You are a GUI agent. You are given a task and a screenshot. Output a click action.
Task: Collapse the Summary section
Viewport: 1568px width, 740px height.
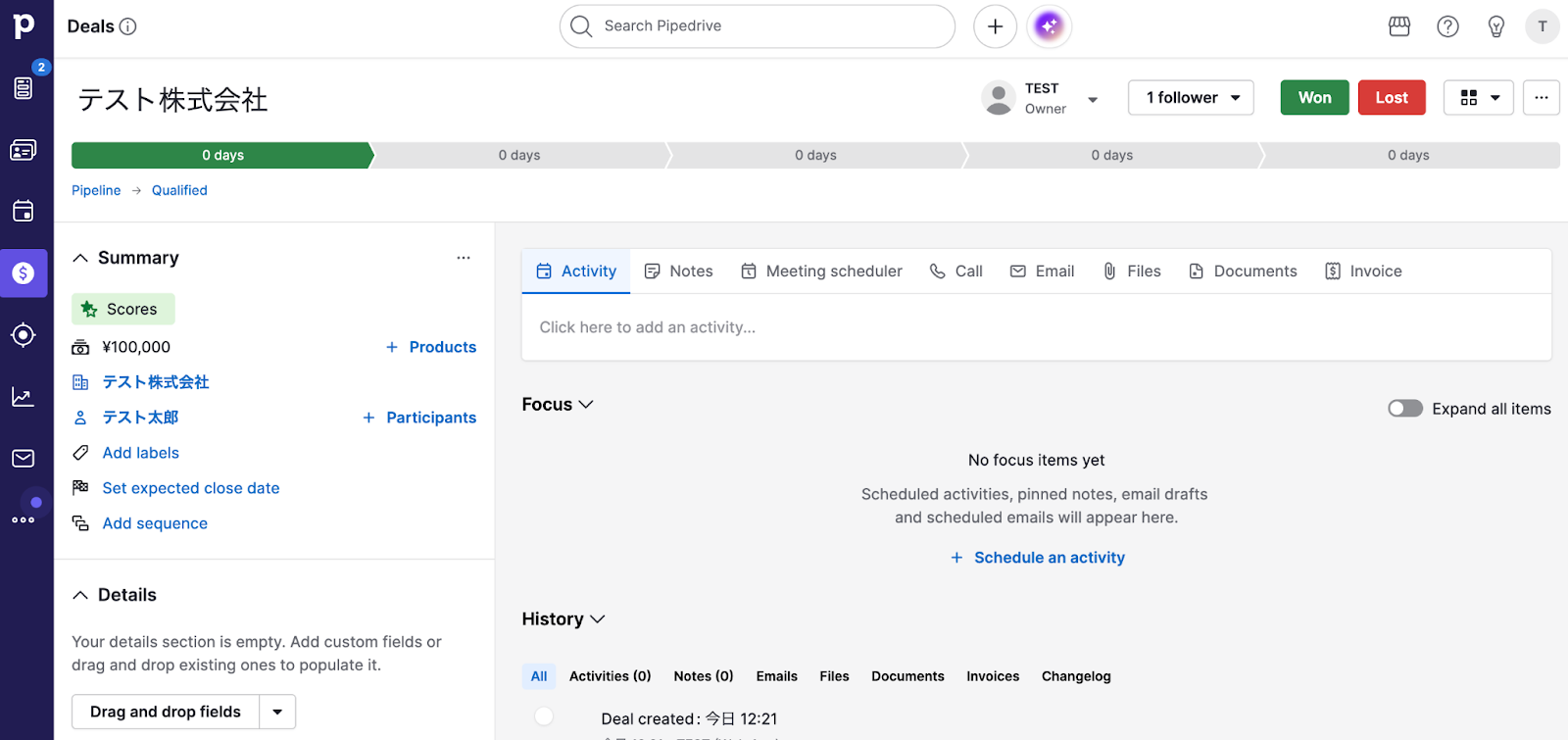coord(80,258)
